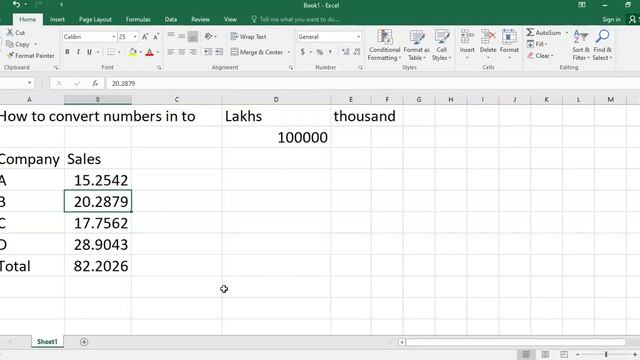
Task: Increase font size with the larger A icon
Action: click(x=145, y=37)
